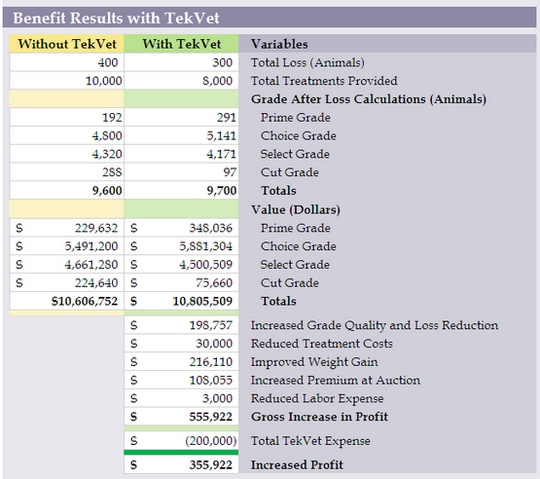The height and width of the screenshot is (479, 540).
Task: Select the 10,805,509 totals cell
Action: pos(181,301)
